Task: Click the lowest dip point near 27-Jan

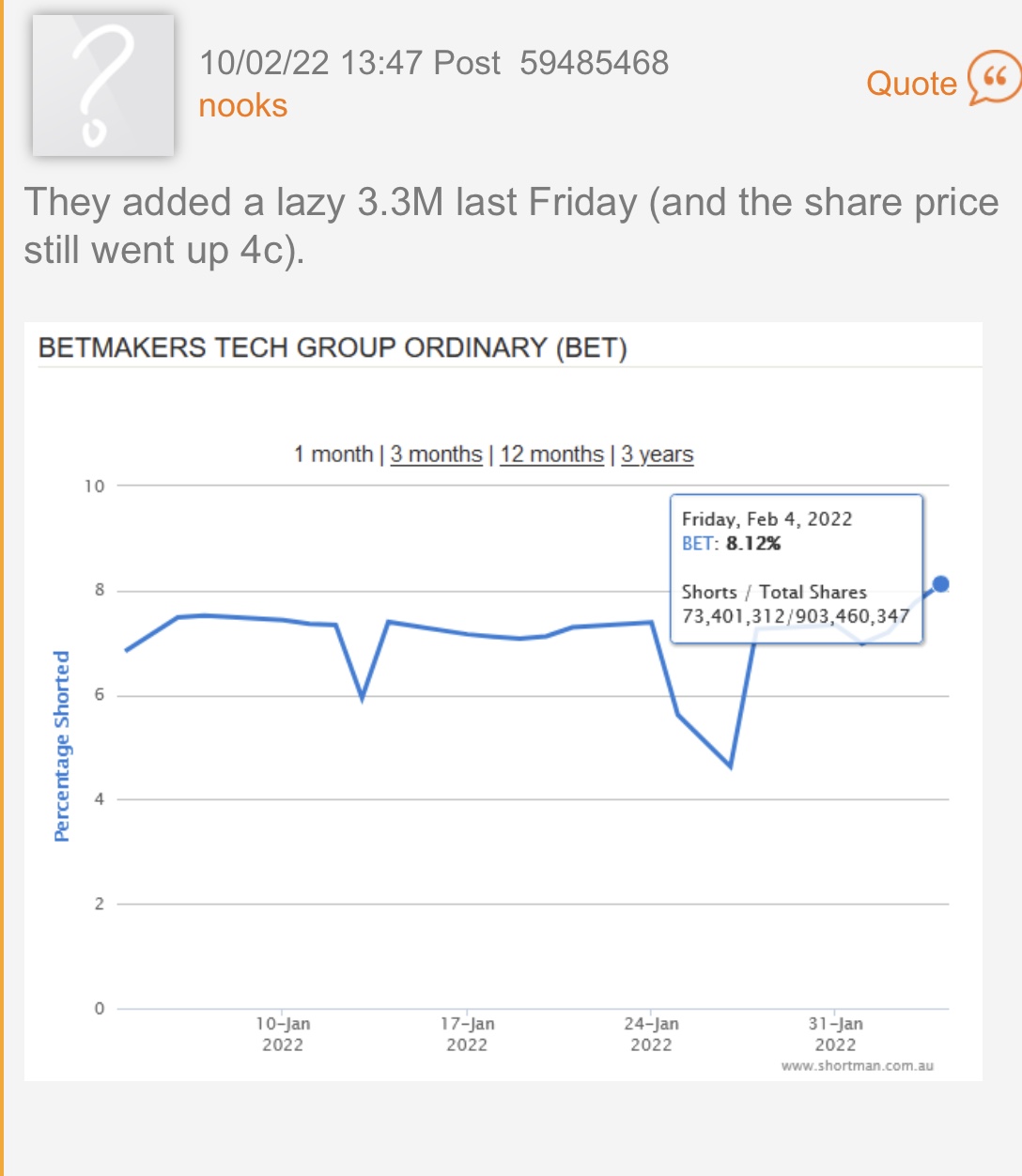Action: pyautogui.click(x=730, y=766)
